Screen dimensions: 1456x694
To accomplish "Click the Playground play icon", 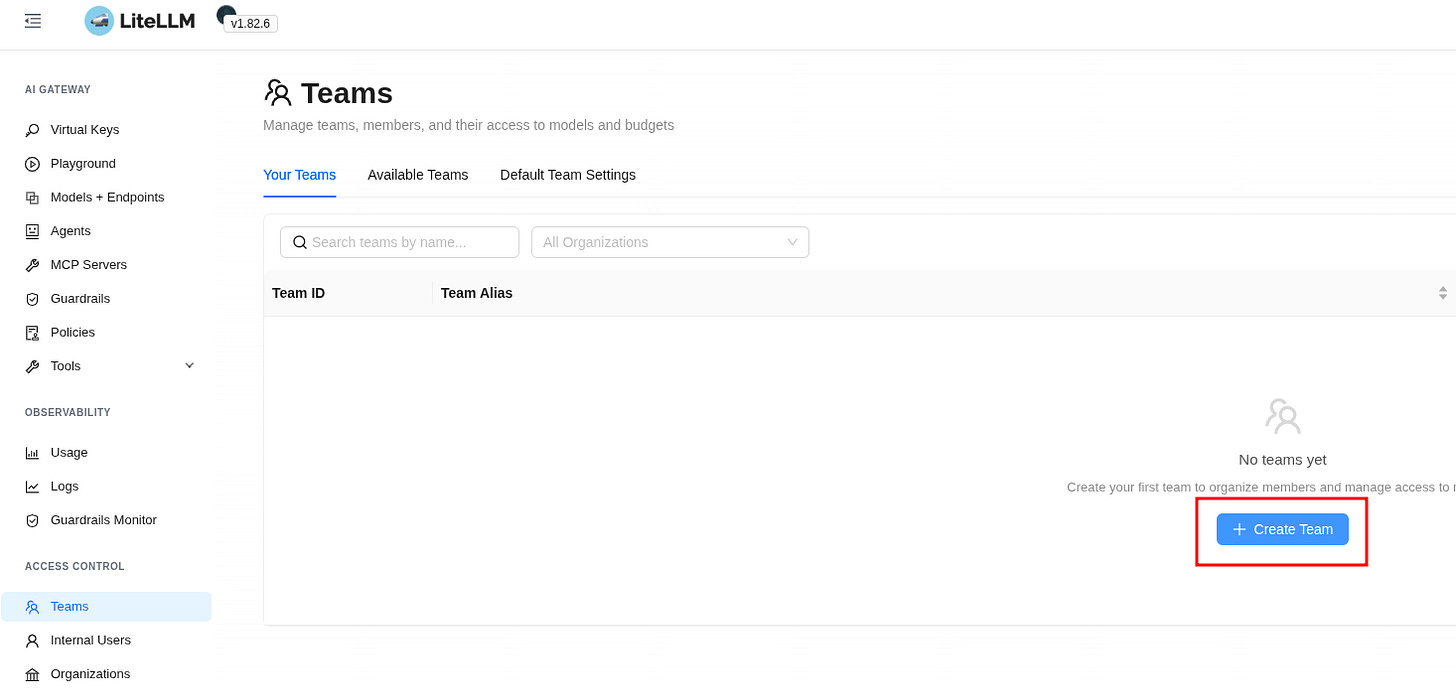I will 32,164.
